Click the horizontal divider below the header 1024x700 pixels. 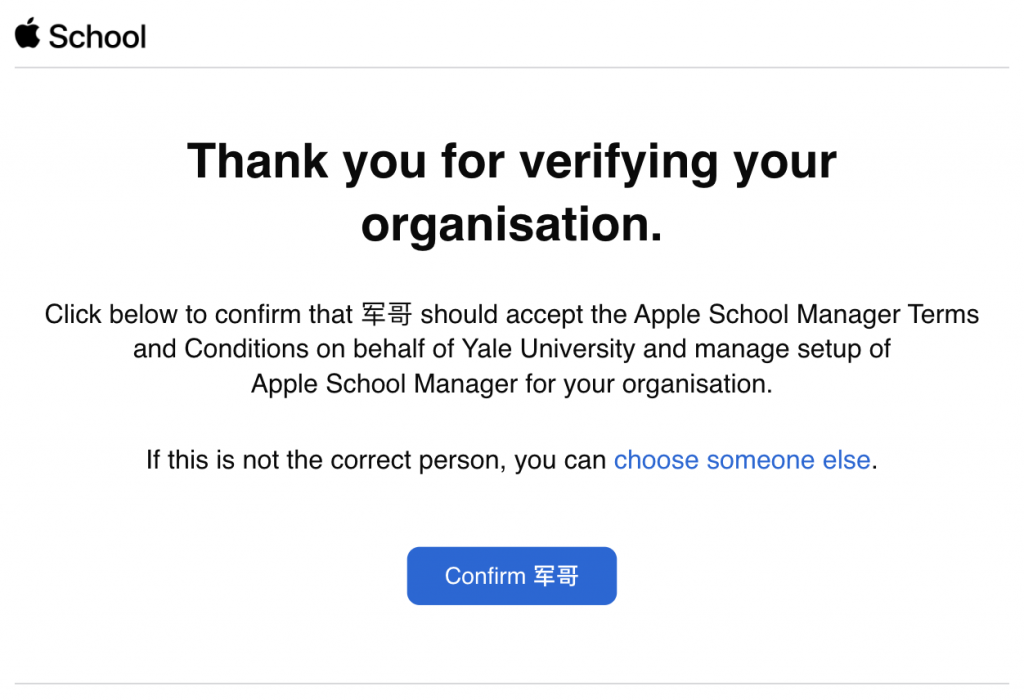511,68
